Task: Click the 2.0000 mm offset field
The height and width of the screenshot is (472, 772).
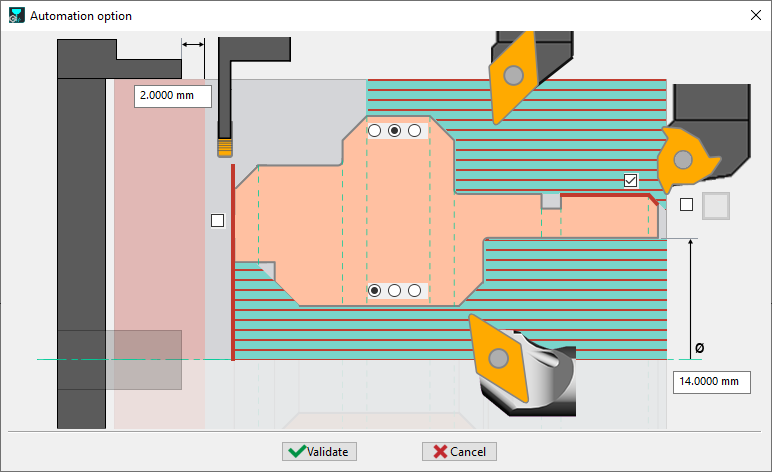Action: 173,96
